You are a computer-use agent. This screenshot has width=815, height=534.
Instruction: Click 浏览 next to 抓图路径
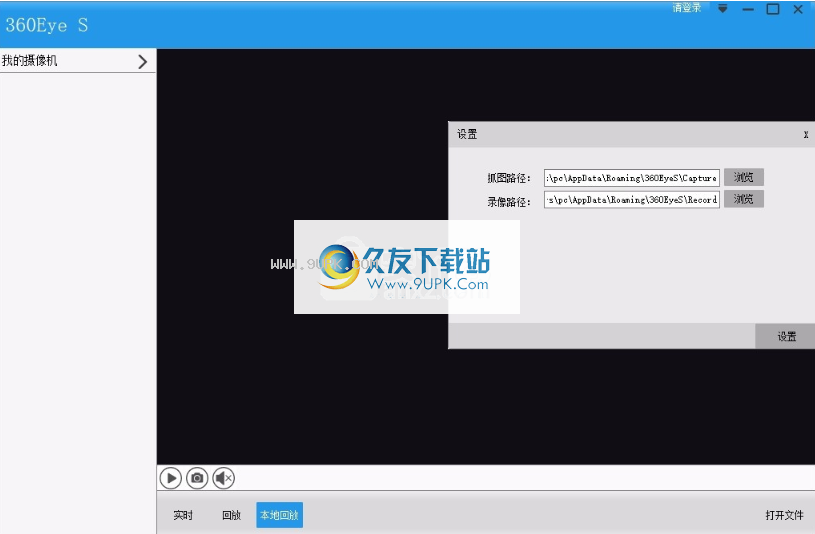point(744,177)
